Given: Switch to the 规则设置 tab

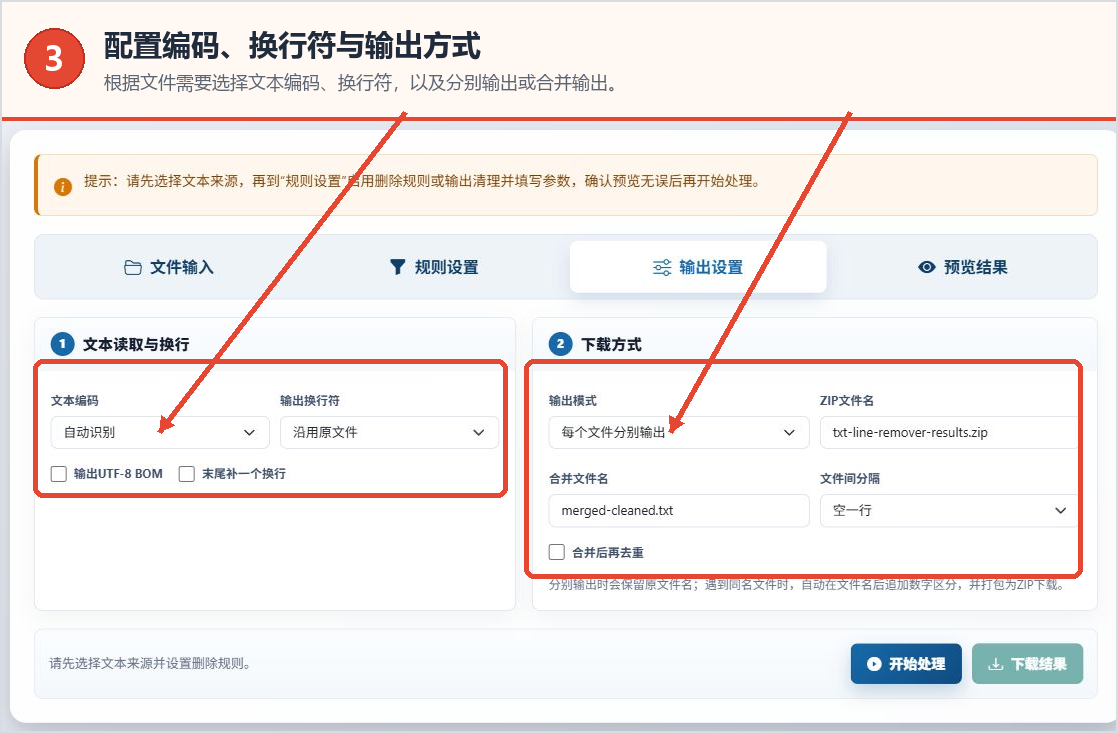Looking at the screenshot, I should (x=434, y=267).
